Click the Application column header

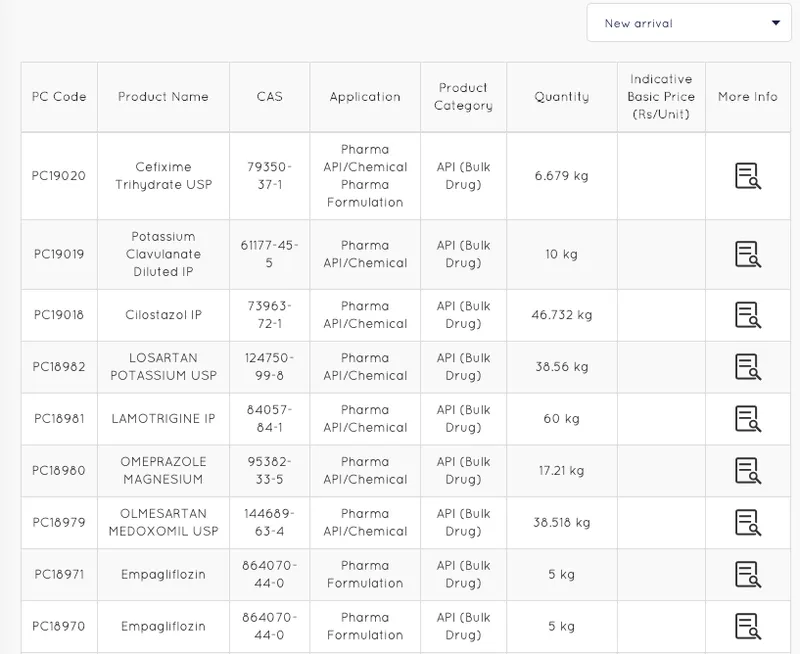pyautogui.click(x=365, y=97)
